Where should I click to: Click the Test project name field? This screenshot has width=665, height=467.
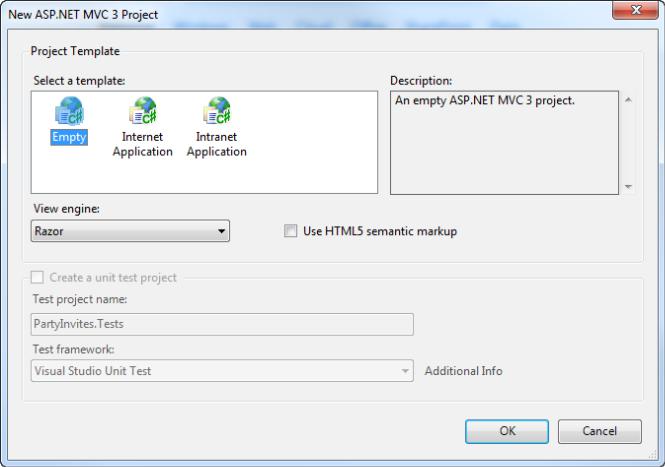tap(222, 324)
